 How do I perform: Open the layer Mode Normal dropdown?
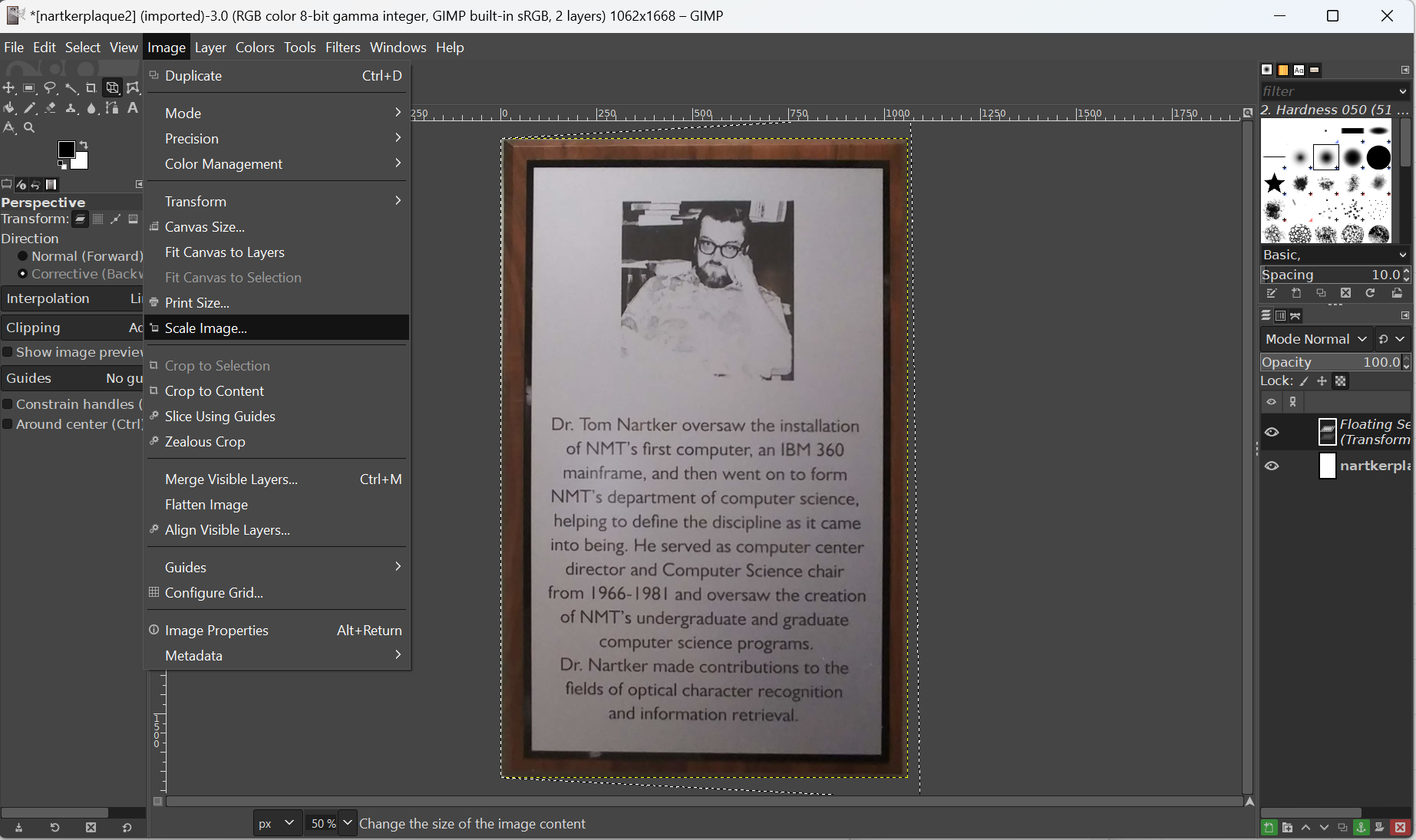click(x=1315, y=339)
